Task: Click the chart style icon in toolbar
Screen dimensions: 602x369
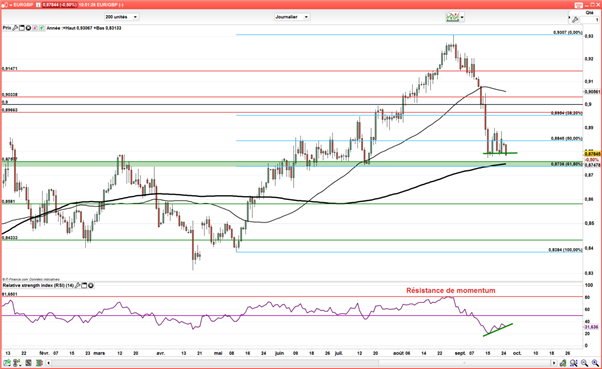Action: [x=452, y=17]
